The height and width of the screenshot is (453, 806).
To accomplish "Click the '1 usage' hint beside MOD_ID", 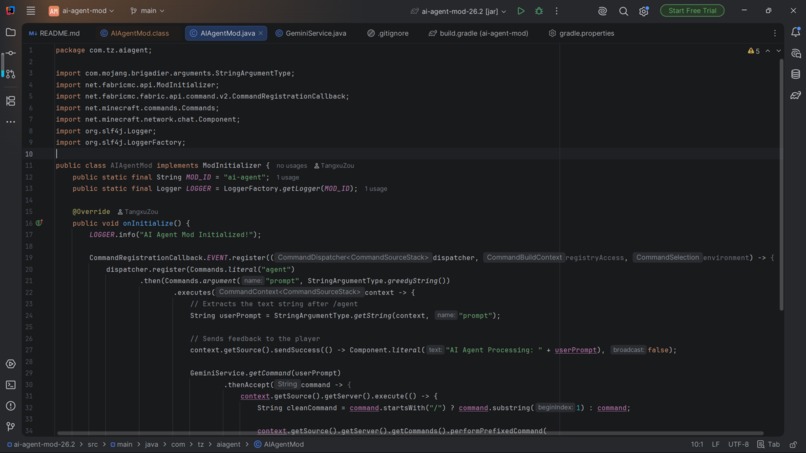I will click(287, 177).
